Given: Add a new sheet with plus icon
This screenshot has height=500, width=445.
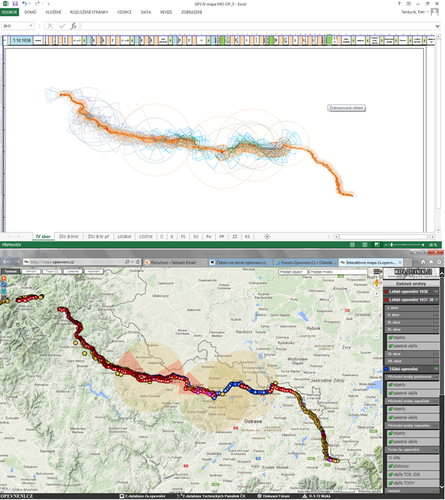Looking at the screenshot, I should point(267,237).
